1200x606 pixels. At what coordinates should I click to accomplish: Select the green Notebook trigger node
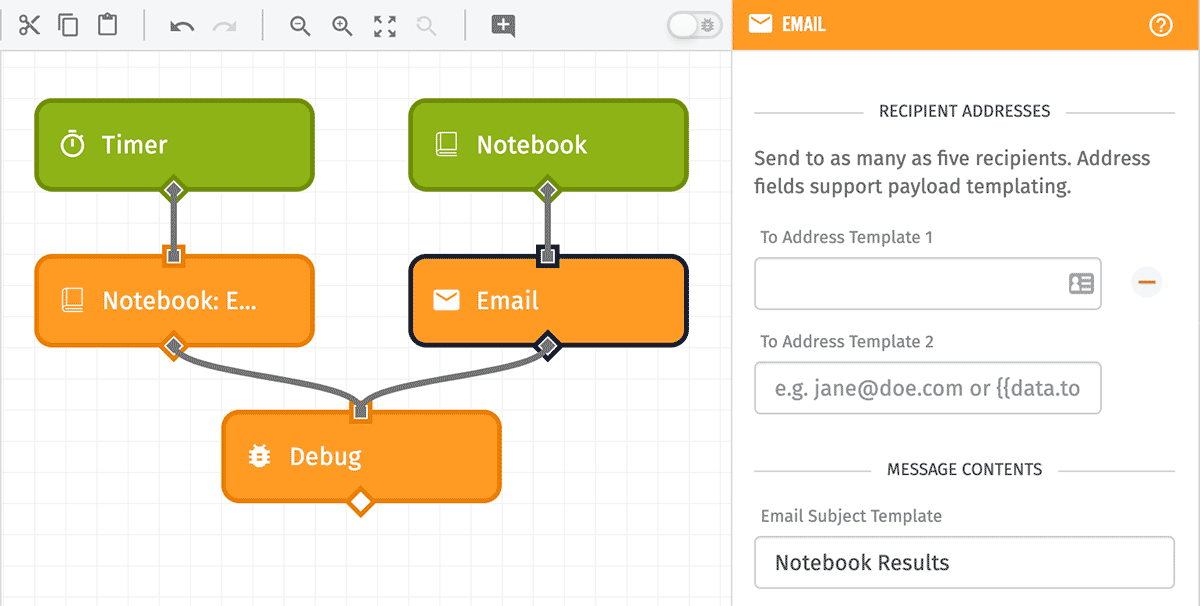[548, 145]
